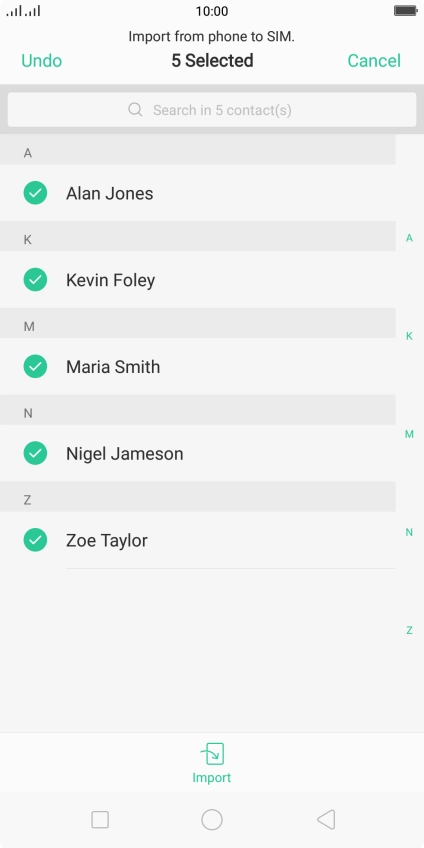Tap Undo at the top left

[42, 61]
